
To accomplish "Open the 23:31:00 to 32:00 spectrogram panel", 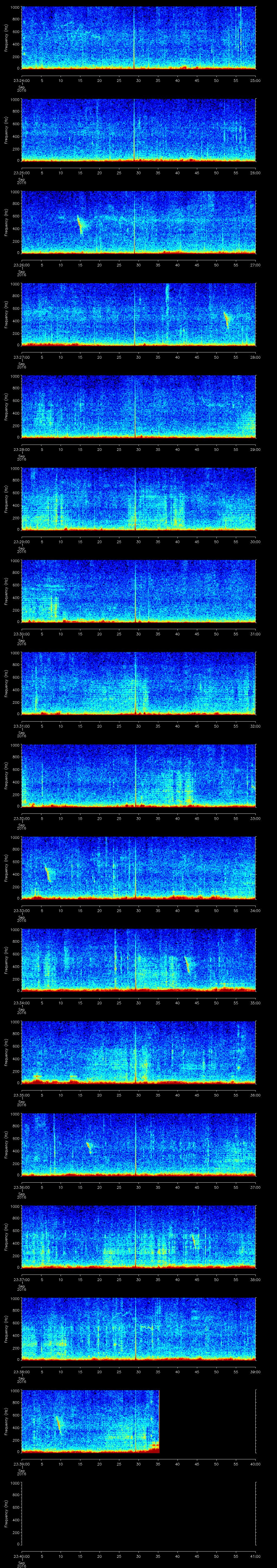I will pyautogui.click(x=138, y=683).
